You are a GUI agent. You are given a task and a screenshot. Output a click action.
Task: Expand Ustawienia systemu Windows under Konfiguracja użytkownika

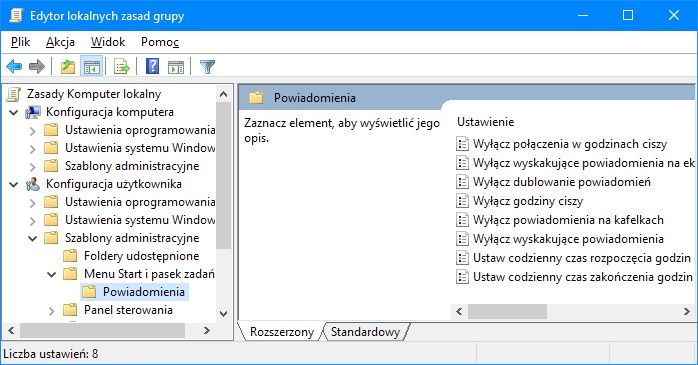32,220
